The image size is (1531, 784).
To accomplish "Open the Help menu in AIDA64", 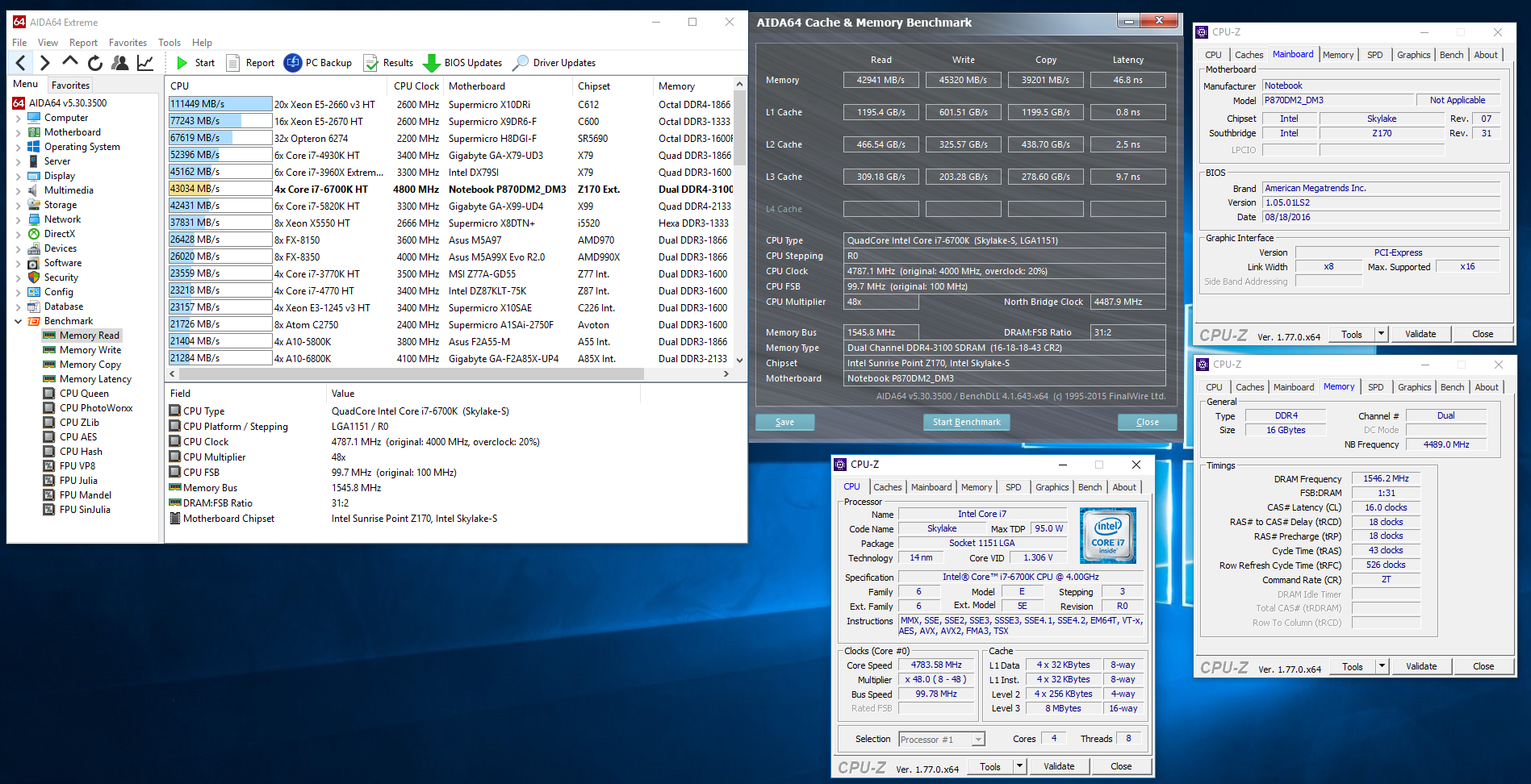I will (202, 43).
